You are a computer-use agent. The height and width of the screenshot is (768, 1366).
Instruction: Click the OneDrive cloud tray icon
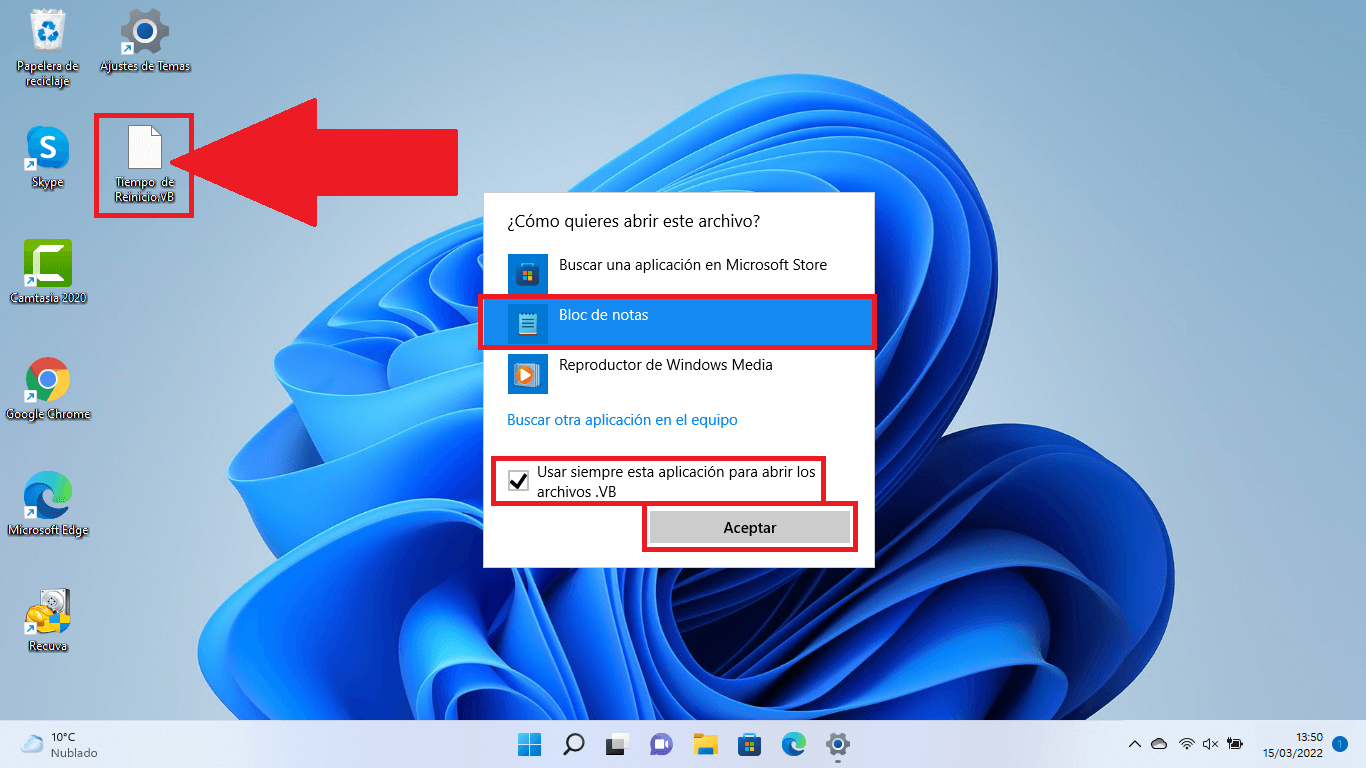1159,744
